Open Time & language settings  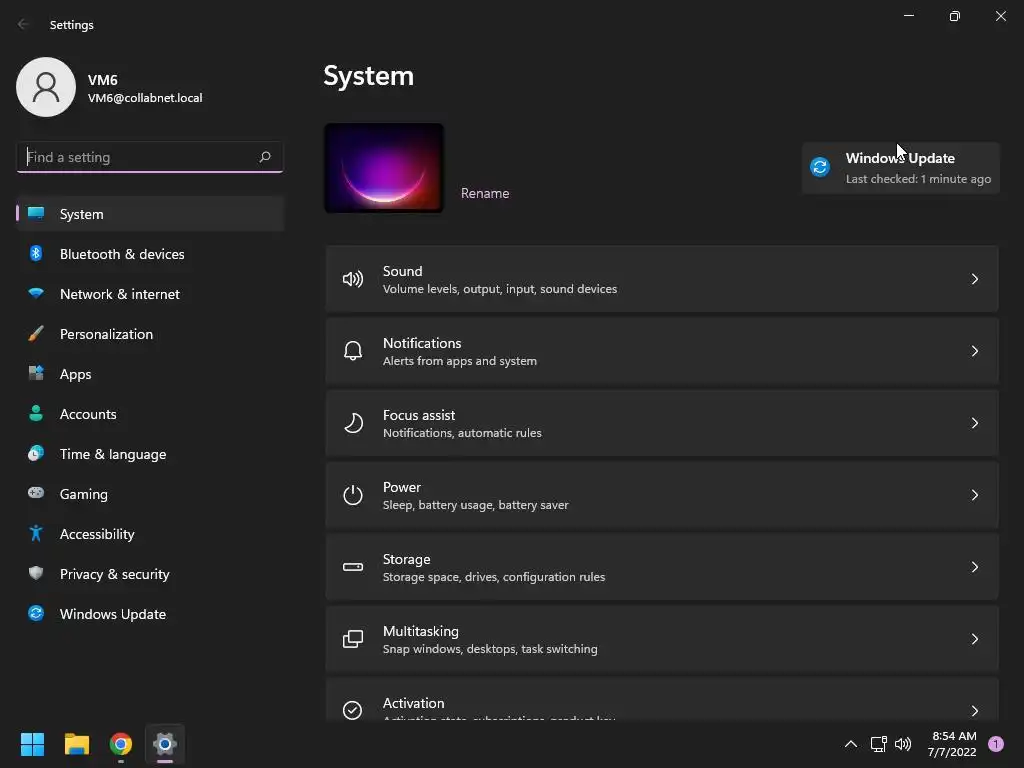(x=150, y=453)
